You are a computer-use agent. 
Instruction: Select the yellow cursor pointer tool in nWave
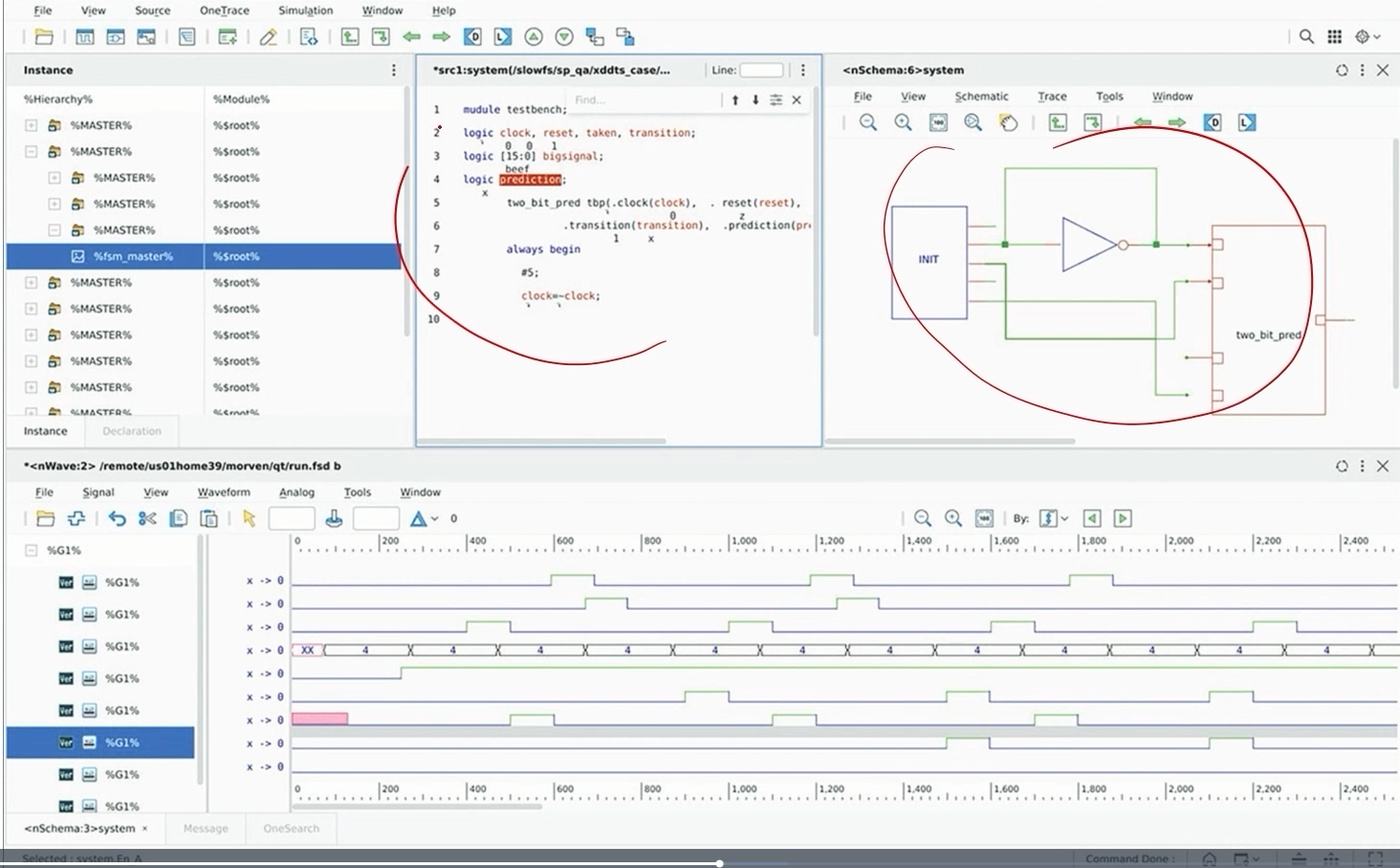coord(250,518)
